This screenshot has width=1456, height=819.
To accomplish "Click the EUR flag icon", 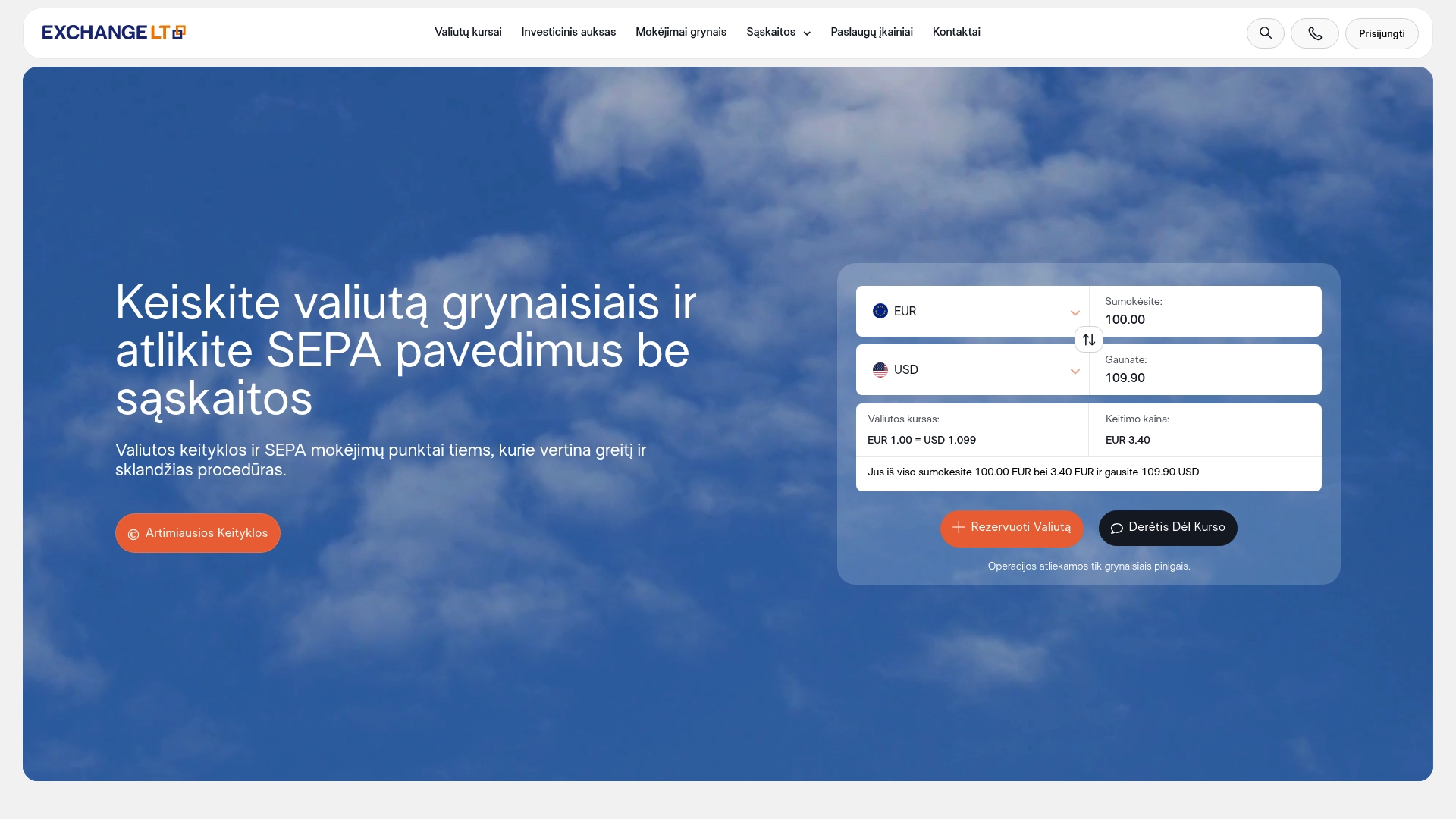I will (880, 311).
